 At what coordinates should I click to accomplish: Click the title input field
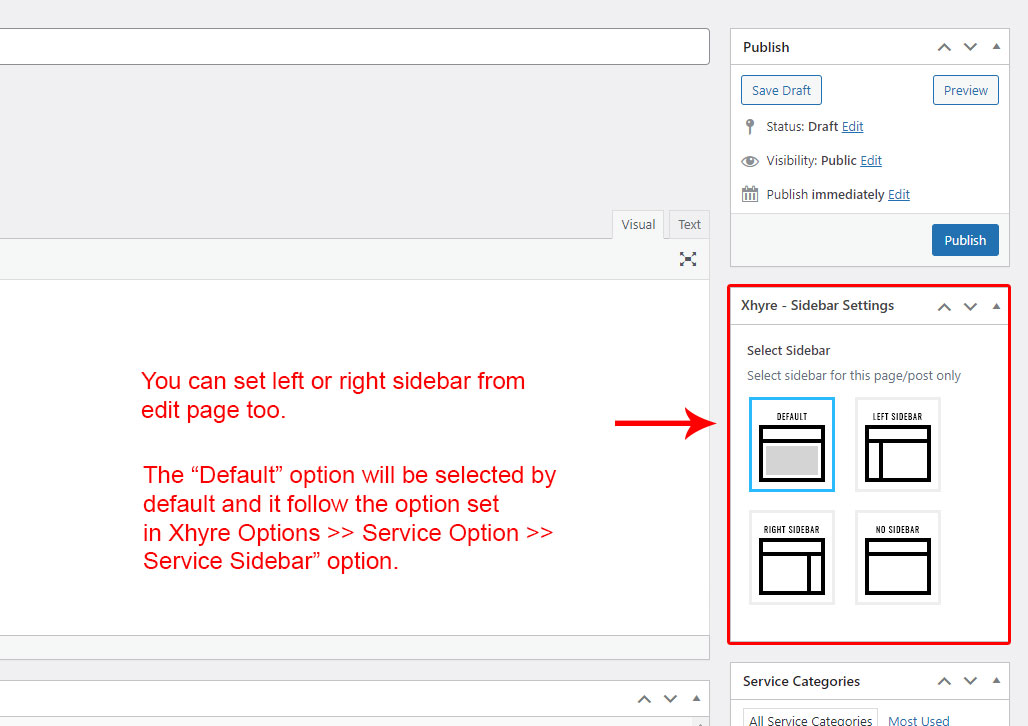pos(350,47)
